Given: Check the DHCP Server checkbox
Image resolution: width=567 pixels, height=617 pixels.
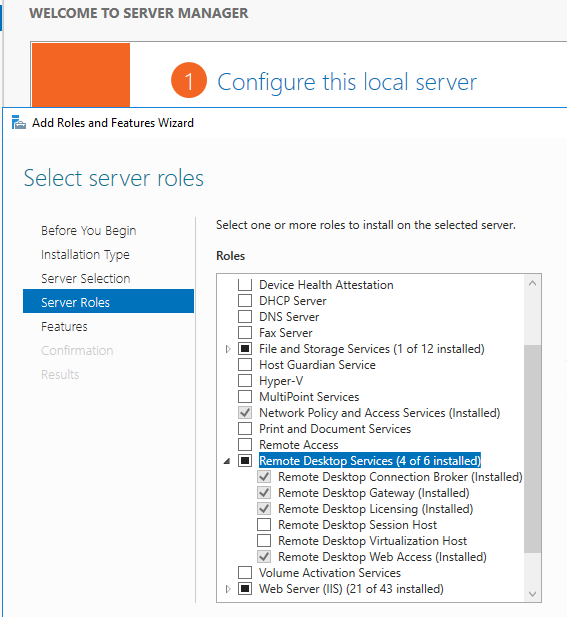Looking at the screenshot, I should [x=245, y=301].
